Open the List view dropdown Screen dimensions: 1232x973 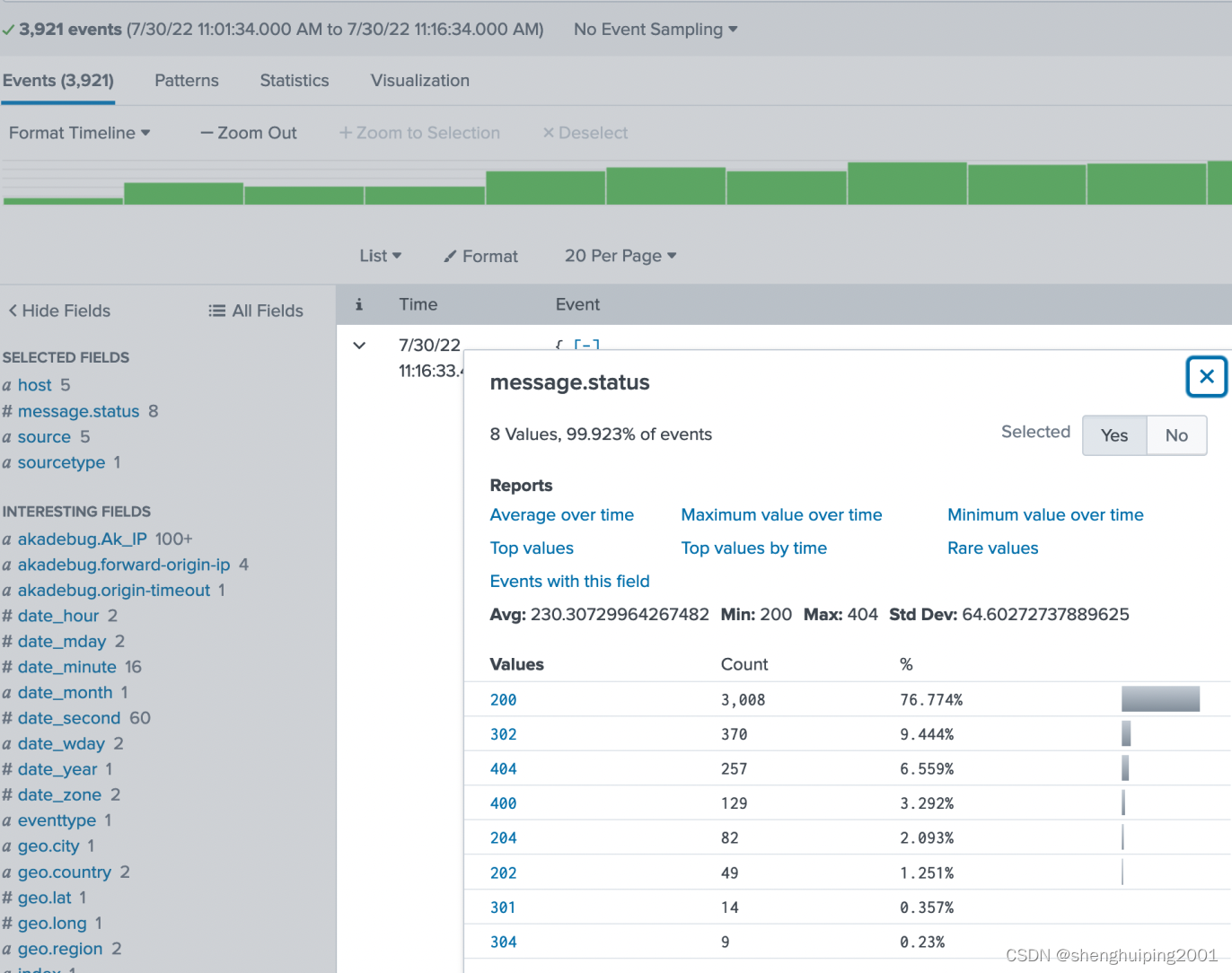(x=380, y=256)
